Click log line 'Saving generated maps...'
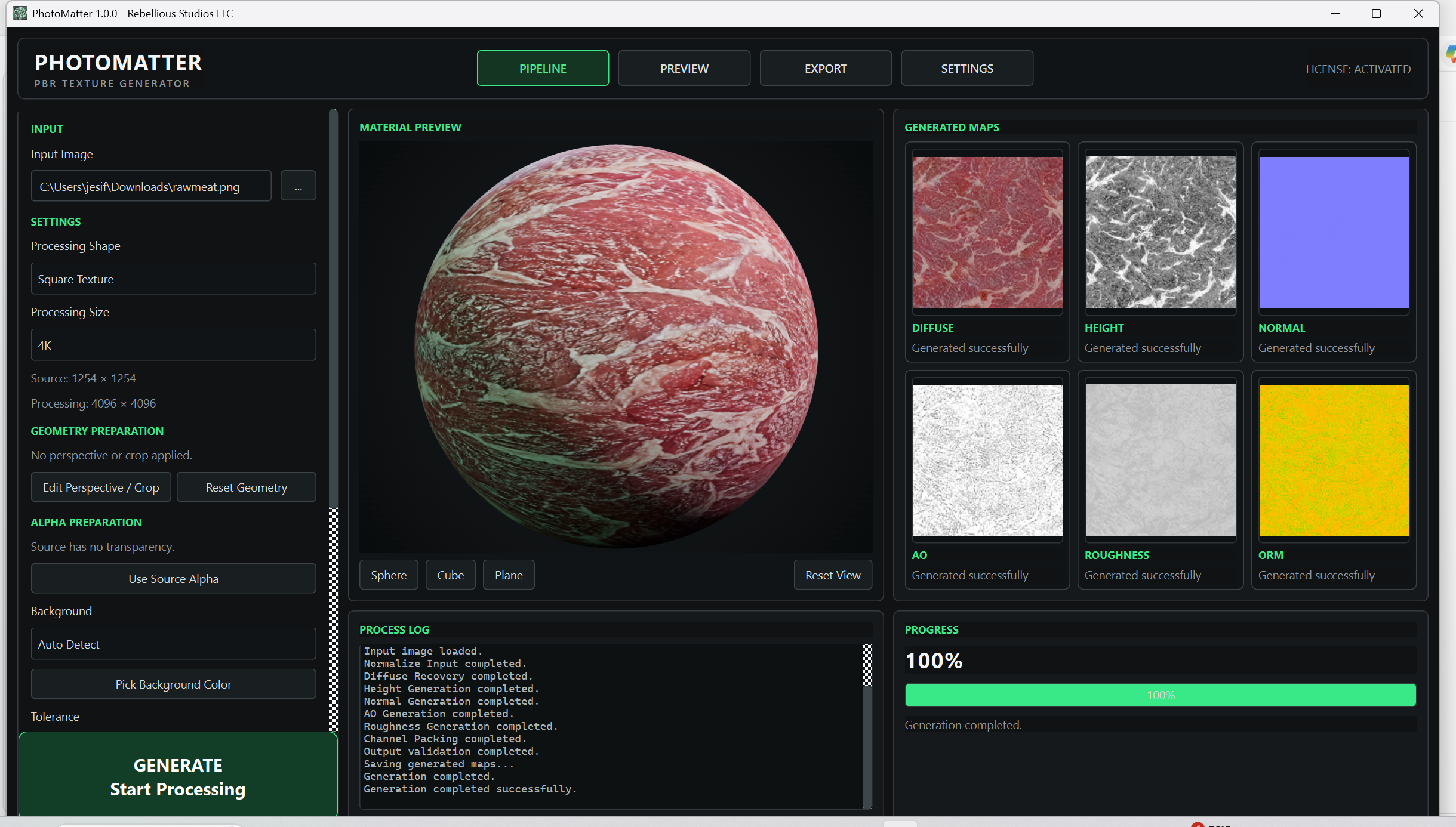The width and height of the screenshot is (1456, 827). pos(439,763)
